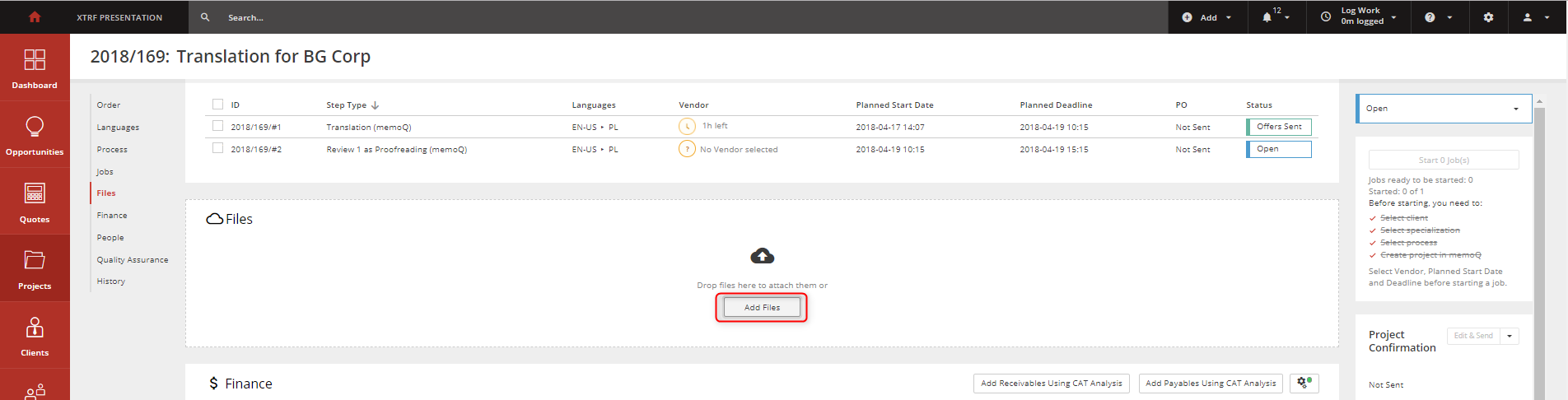Open Projects section in sidebar

pyautogui.click(x=35, y=269)
